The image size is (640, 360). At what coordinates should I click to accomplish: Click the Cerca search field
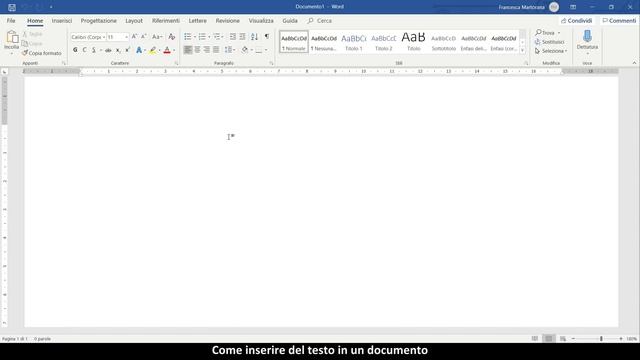pos(320,20)
